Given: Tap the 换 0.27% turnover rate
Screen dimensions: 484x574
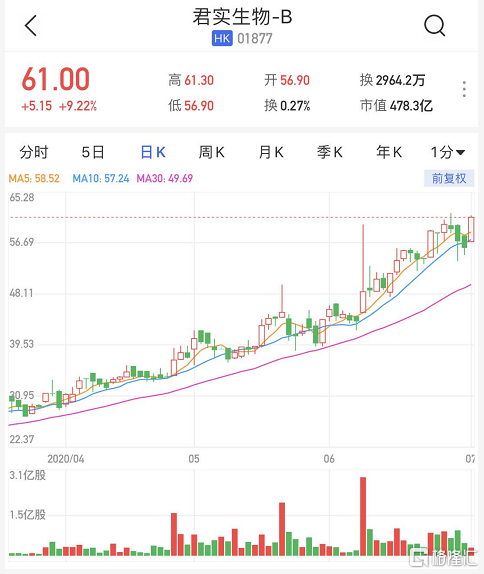Looking at the screenshot, I should tap(287, 106).
